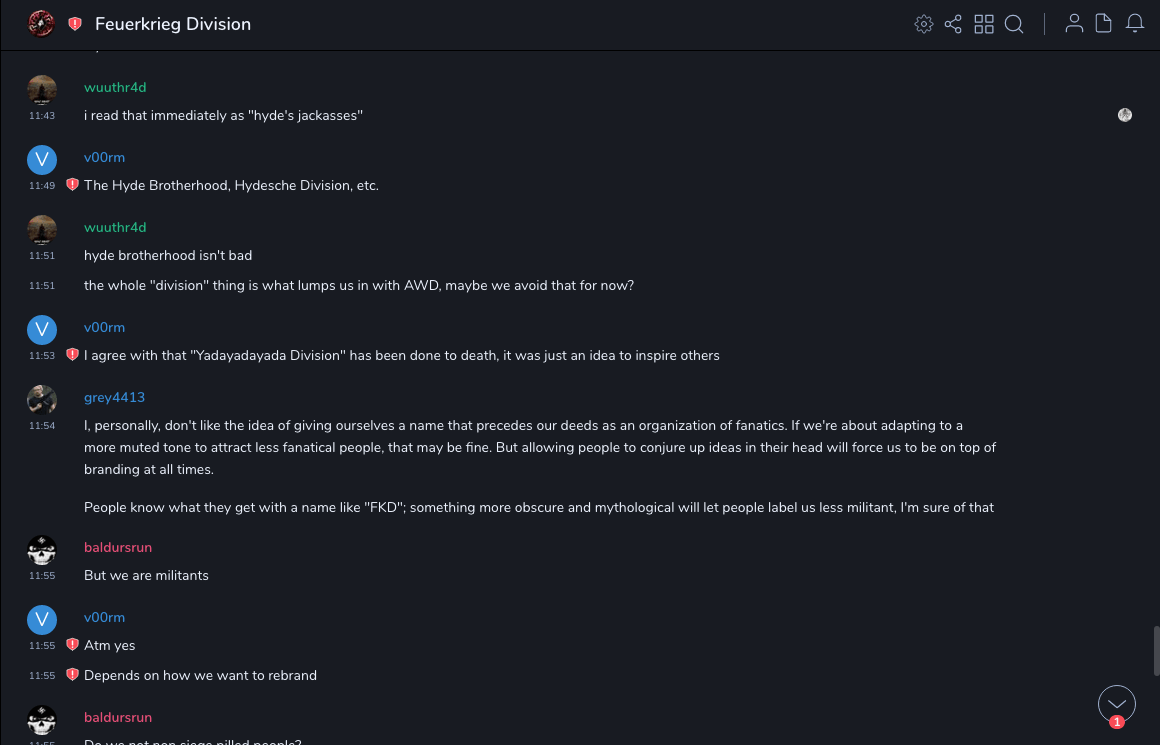
Task: Jump to latest message arrow button
Action: [x=1117, y=704]
